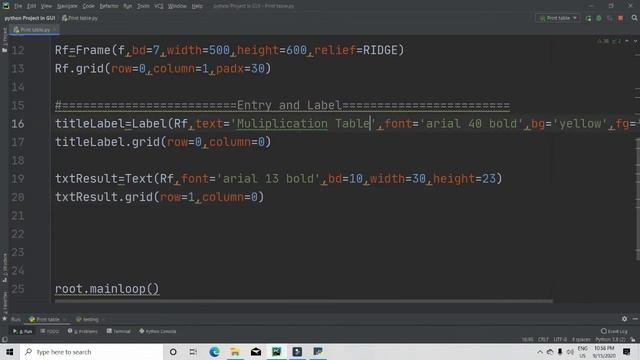Open the VCS menu
640x360 pixels.
159,6
